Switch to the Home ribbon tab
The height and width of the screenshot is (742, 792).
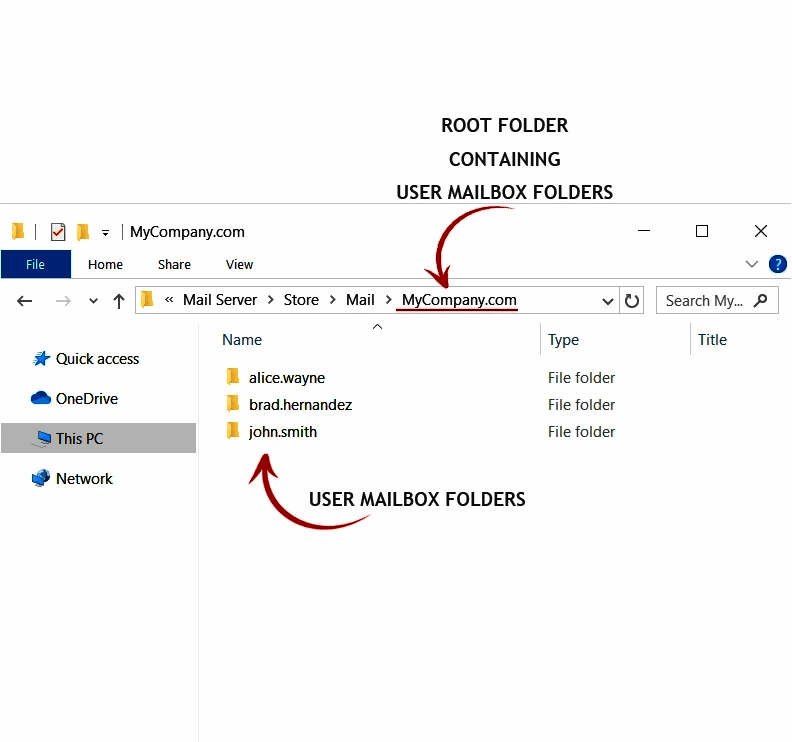click(105, 265)
